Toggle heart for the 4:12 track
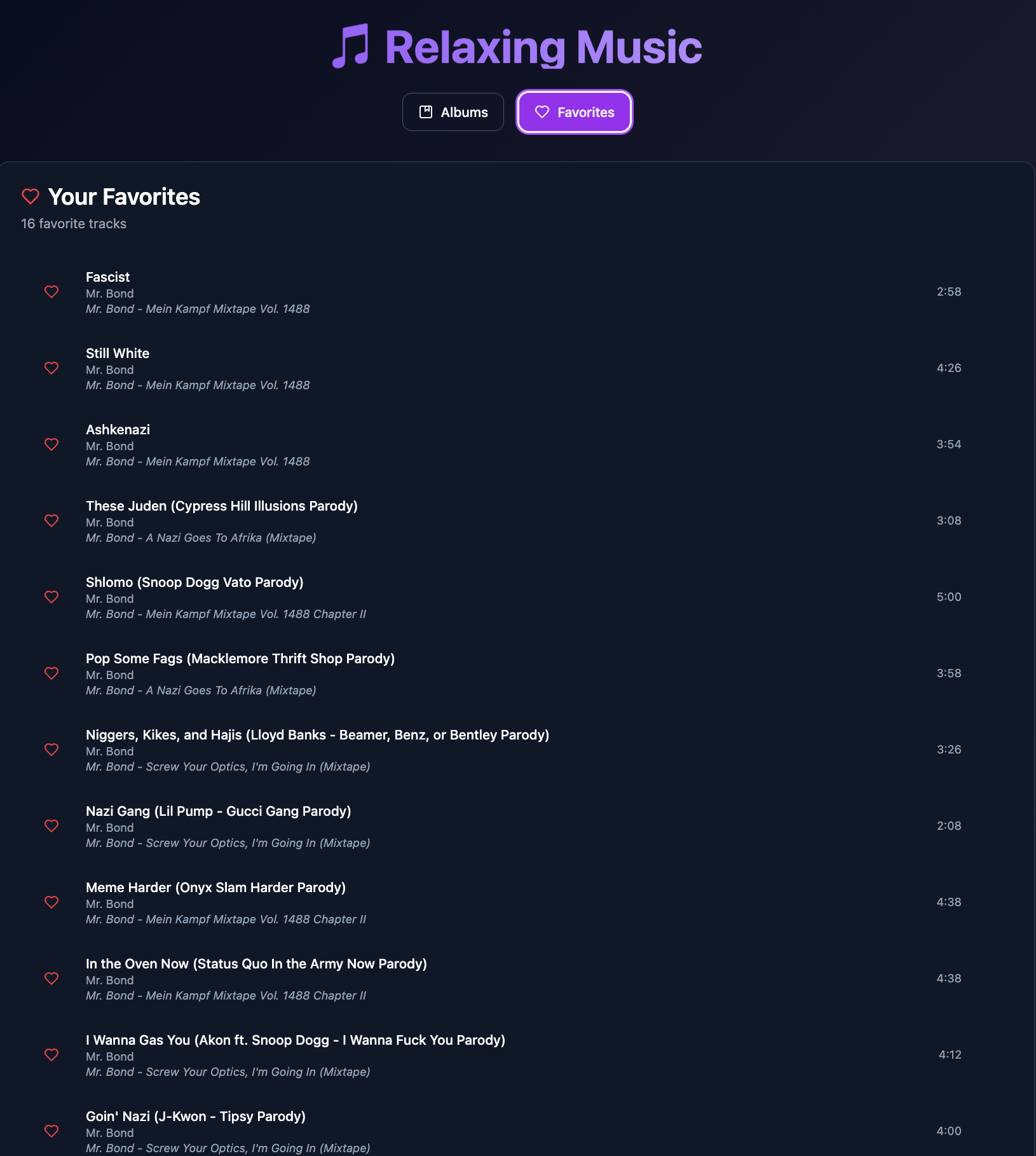Screen dimensions: 1036x1156 click(x=51, y=1055)
